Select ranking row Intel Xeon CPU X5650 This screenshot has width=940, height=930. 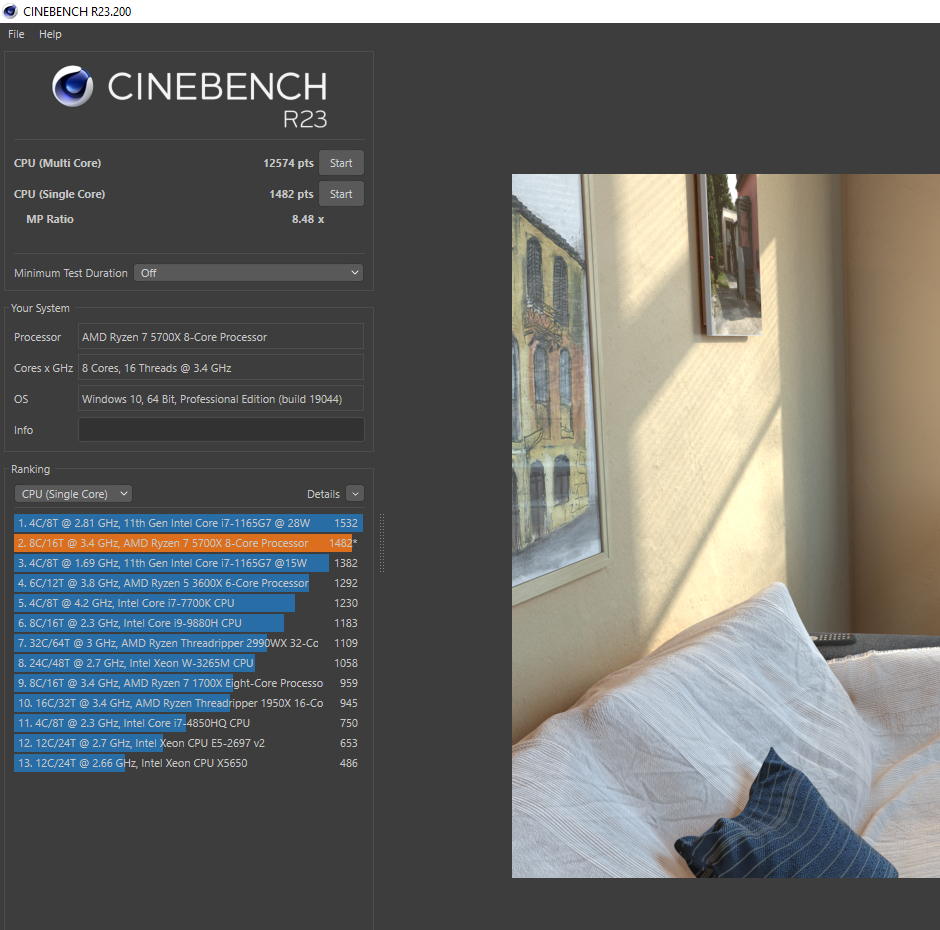tap(188, 763)
